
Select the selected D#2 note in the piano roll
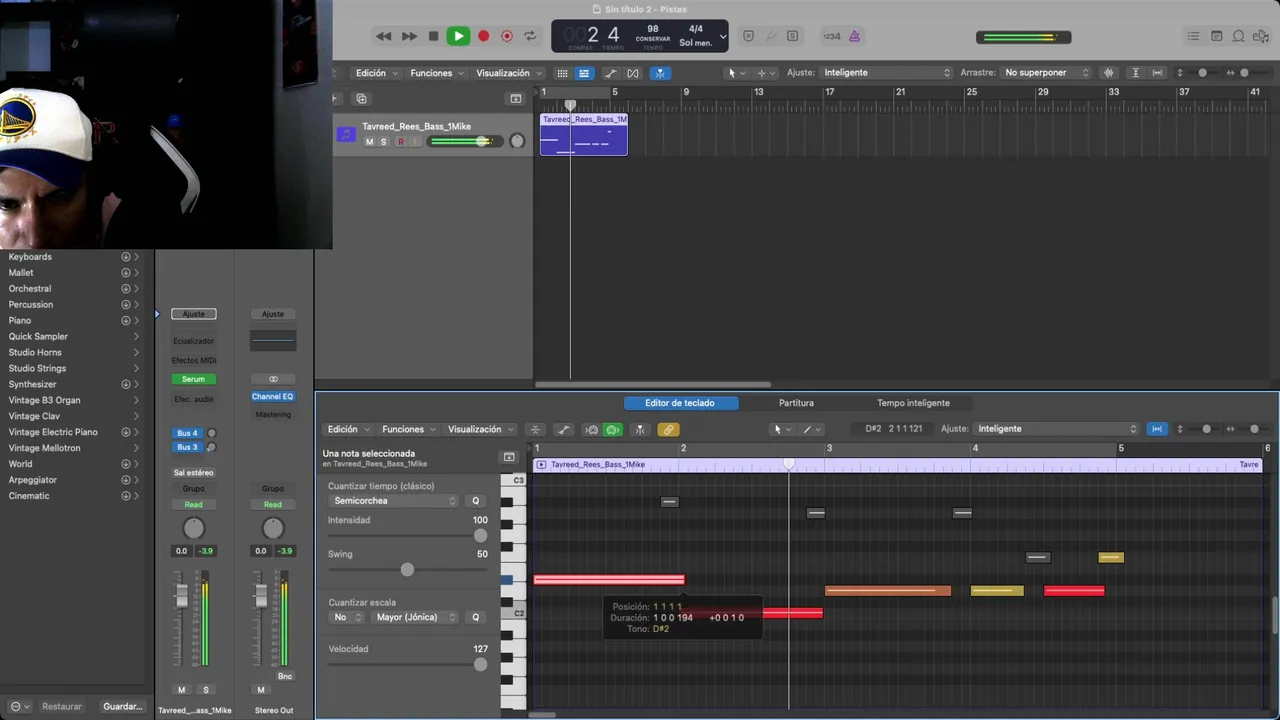tap(609, 580)
